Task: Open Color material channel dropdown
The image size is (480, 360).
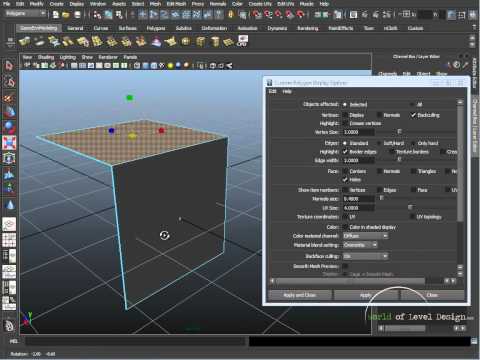Action: coord(366,236)
